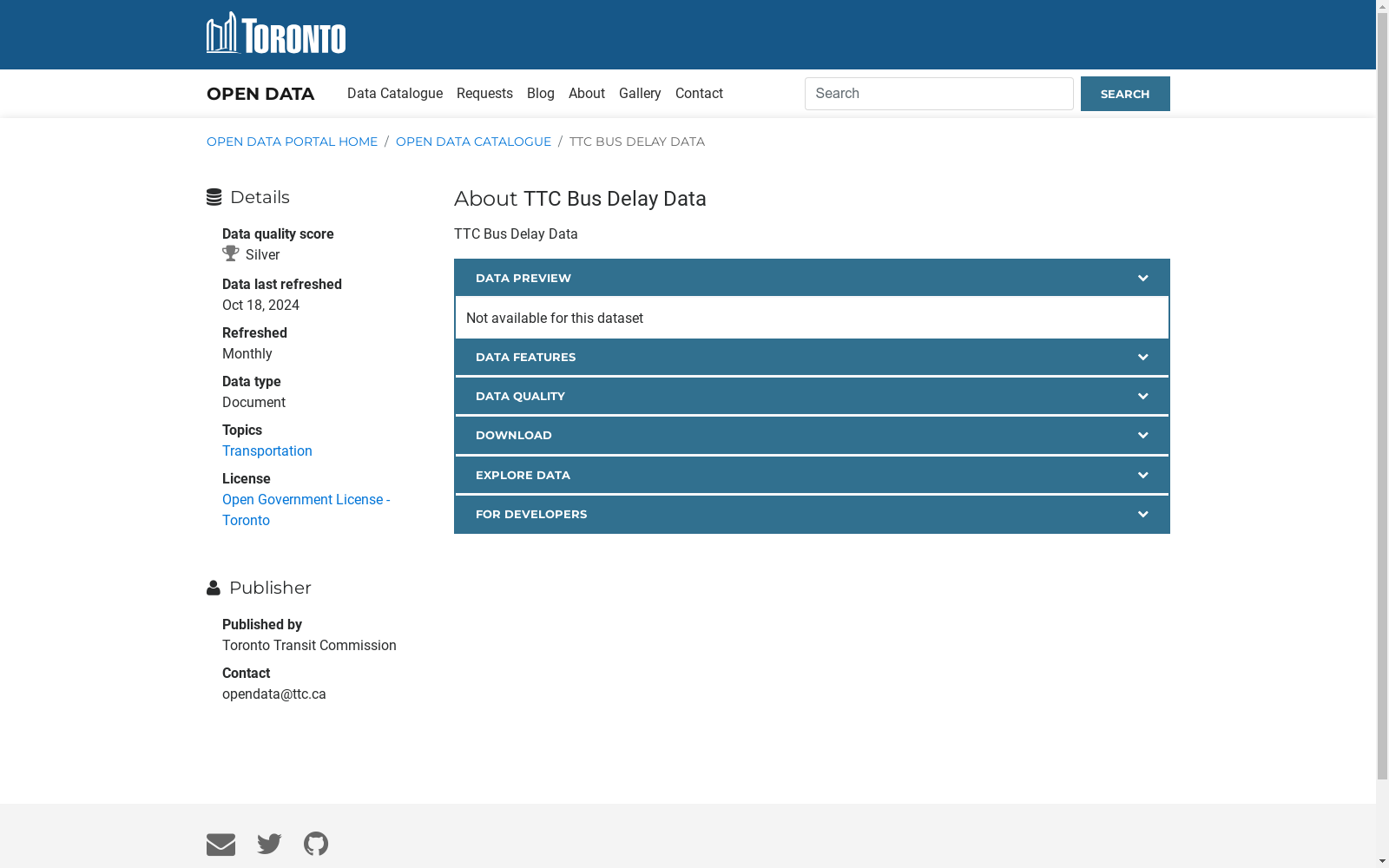Click the Document data type value
Image resolution: width=1389 pixels, height=868 pixels.
point(253,403)
